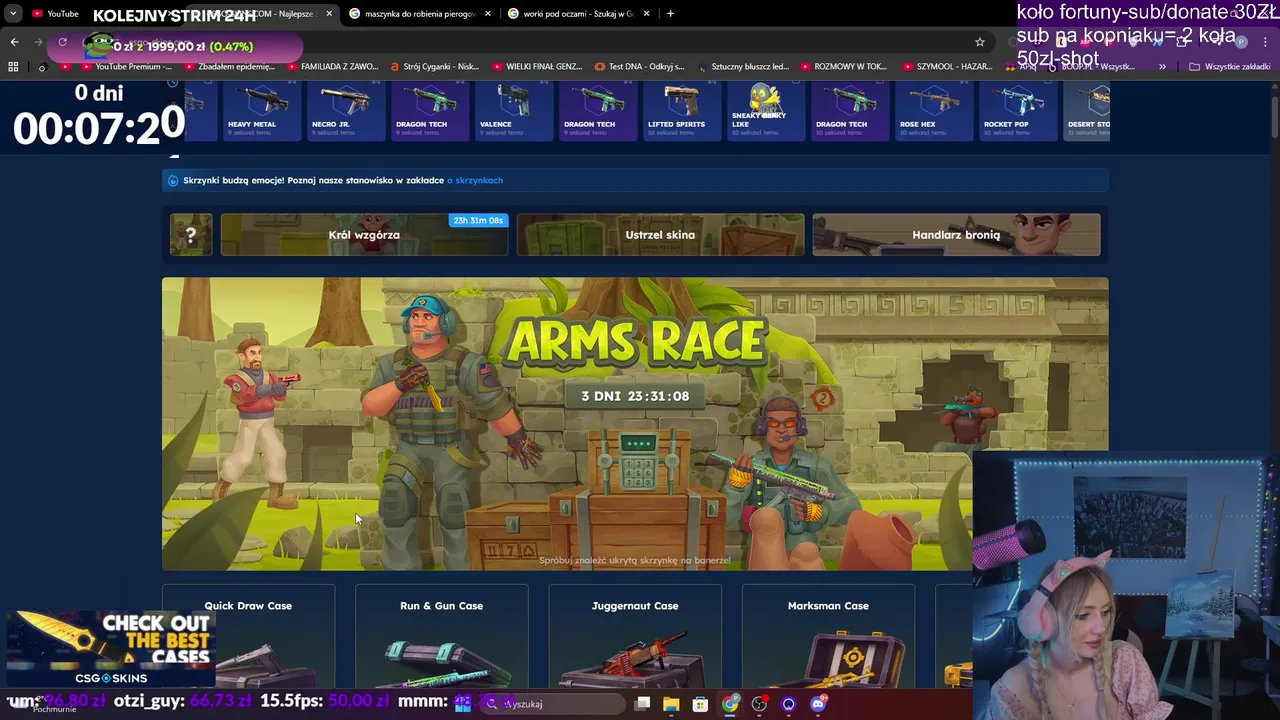Open the Marksman Case
Screen dimensions: 1280x720
pos(828,637)
